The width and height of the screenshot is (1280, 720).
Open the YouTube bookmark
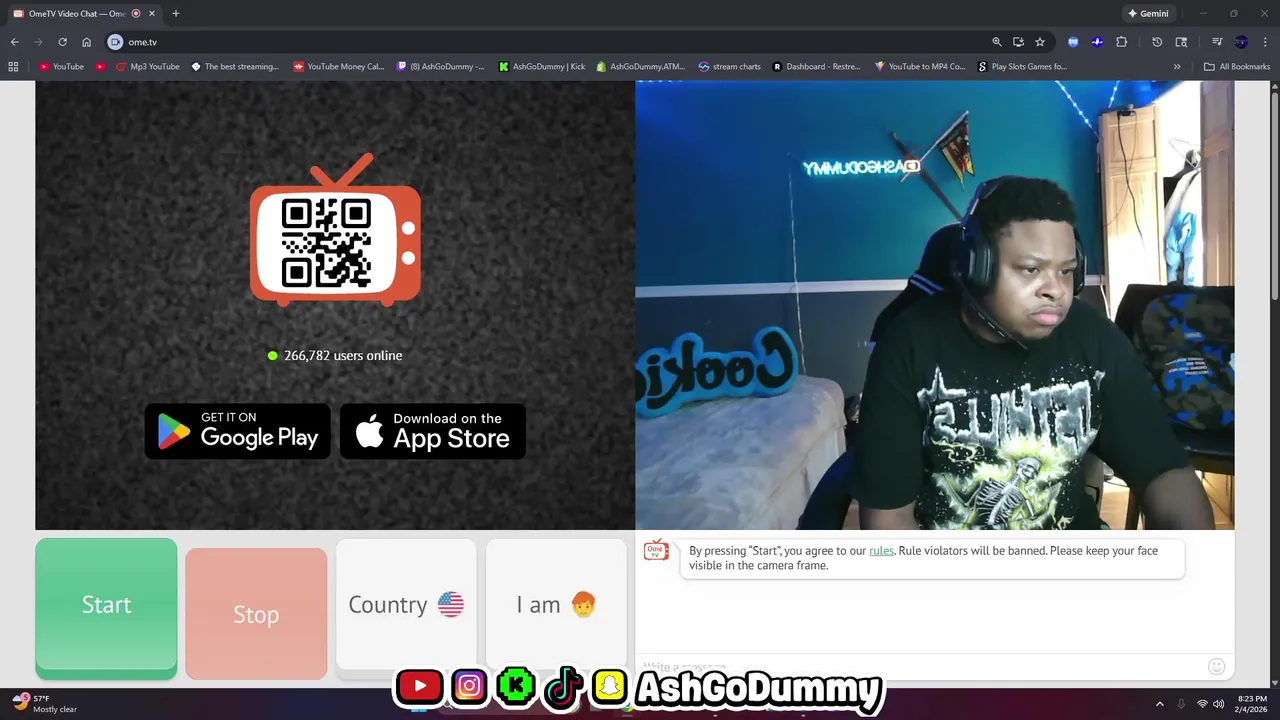[x=61, y=67]
